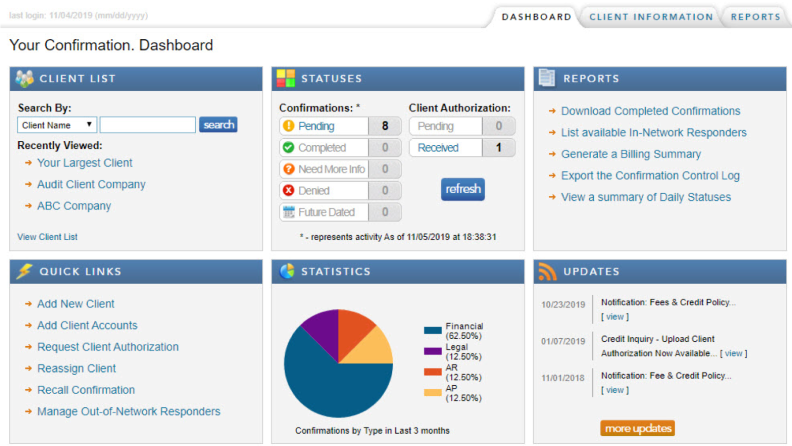
Task: Click the Denied red X icon
Action: click(x=289, y=190)
